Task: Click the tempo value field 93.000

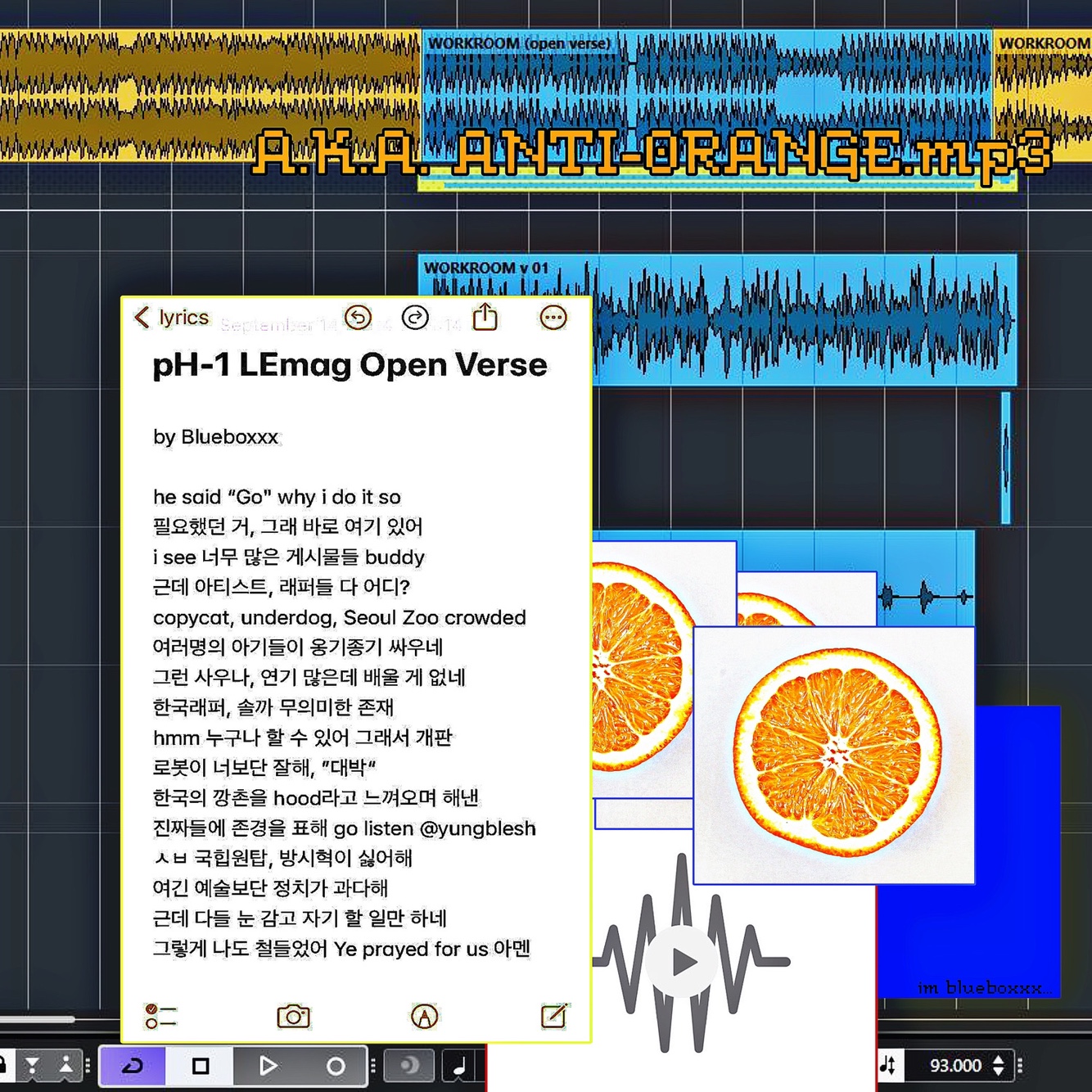Action: click(955, 1065)
